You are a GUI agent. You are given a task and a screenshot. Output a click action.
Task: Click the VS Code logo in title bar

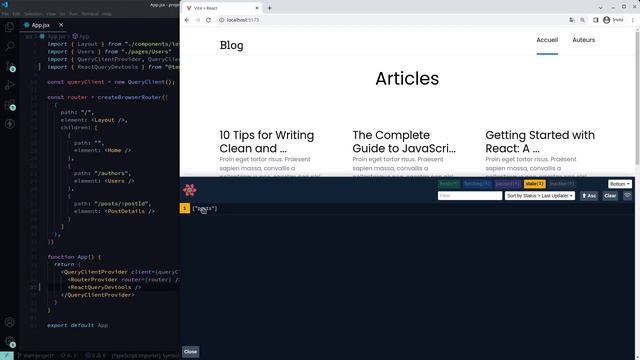click(5, 5)
